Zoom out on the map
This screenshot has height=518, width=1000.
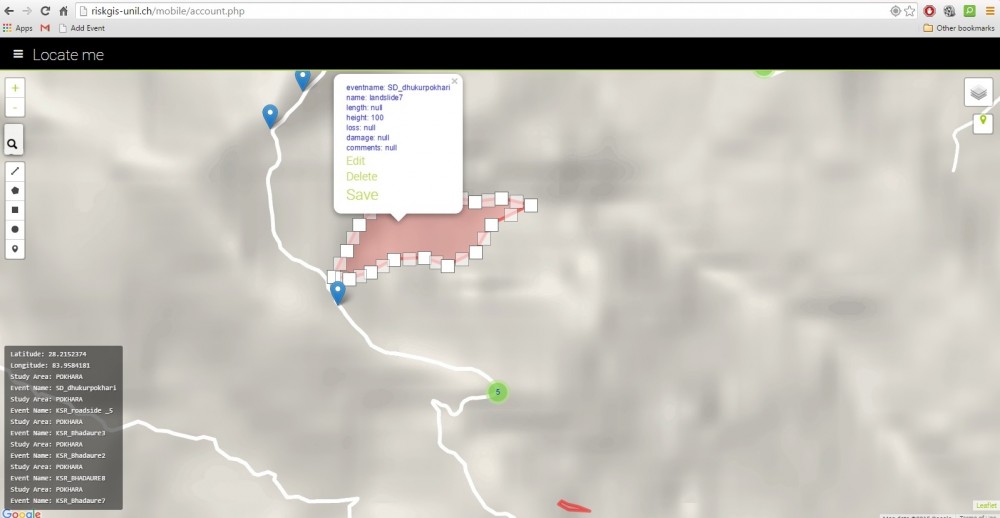pos(15,107)
